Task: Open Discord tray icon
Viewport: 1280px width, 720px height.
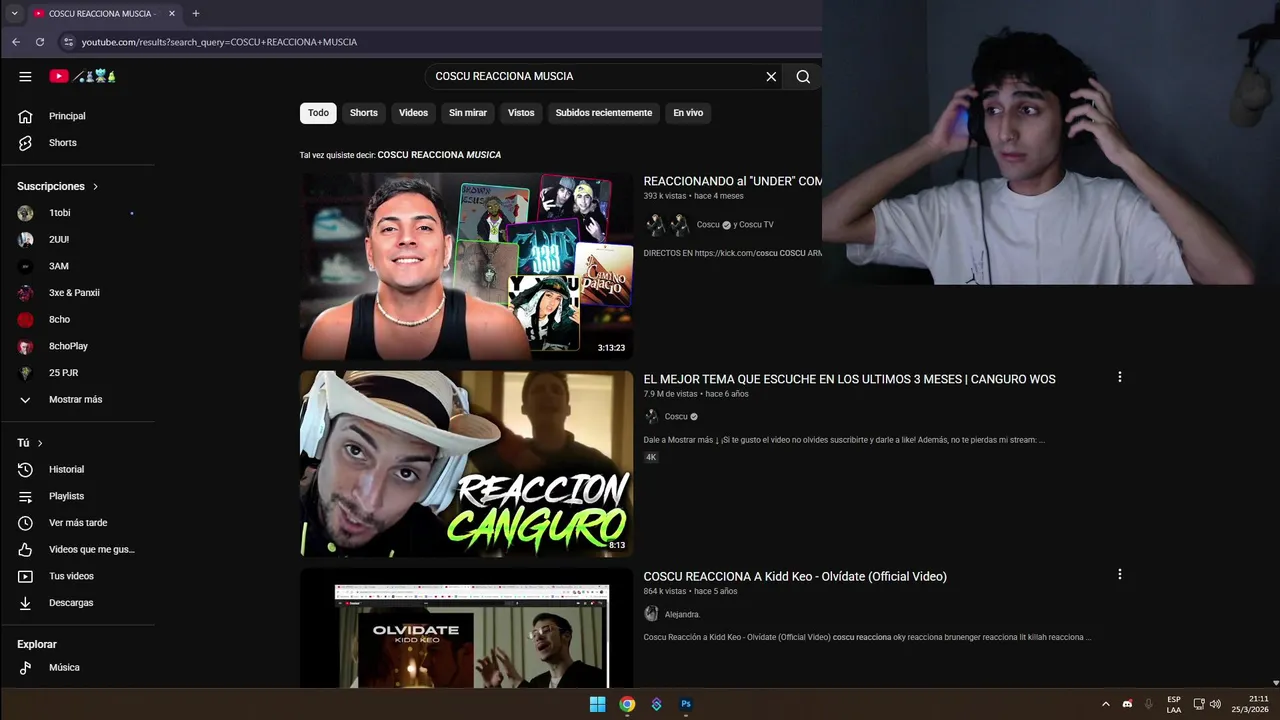Action: point(1127,704)
